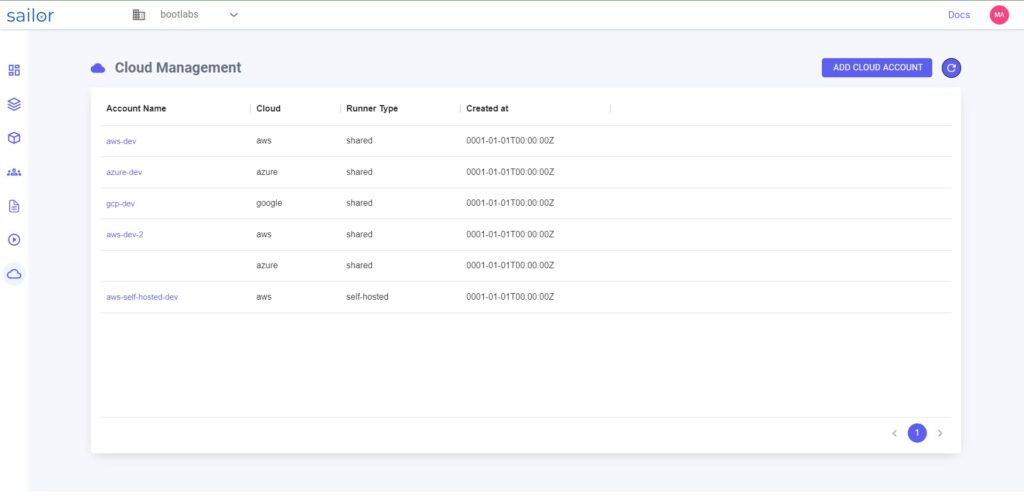
Task: Click the sailor logo
Action: pos(30,15)
